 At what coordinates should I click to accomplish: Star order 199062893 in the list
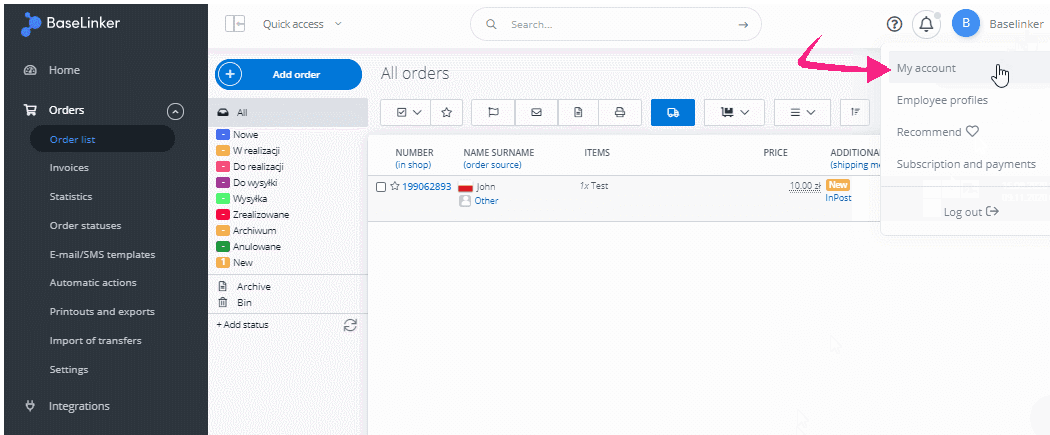pyautogui.click(x=395, y=187)
